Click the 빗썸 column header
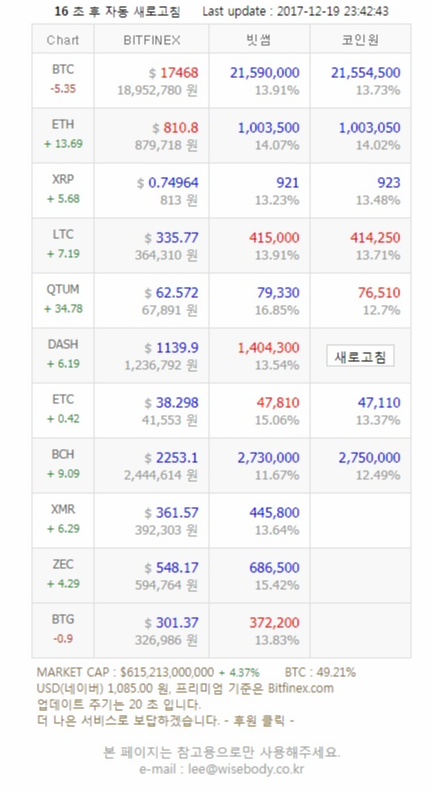This screenshot has height=792, width=432. 259,40
